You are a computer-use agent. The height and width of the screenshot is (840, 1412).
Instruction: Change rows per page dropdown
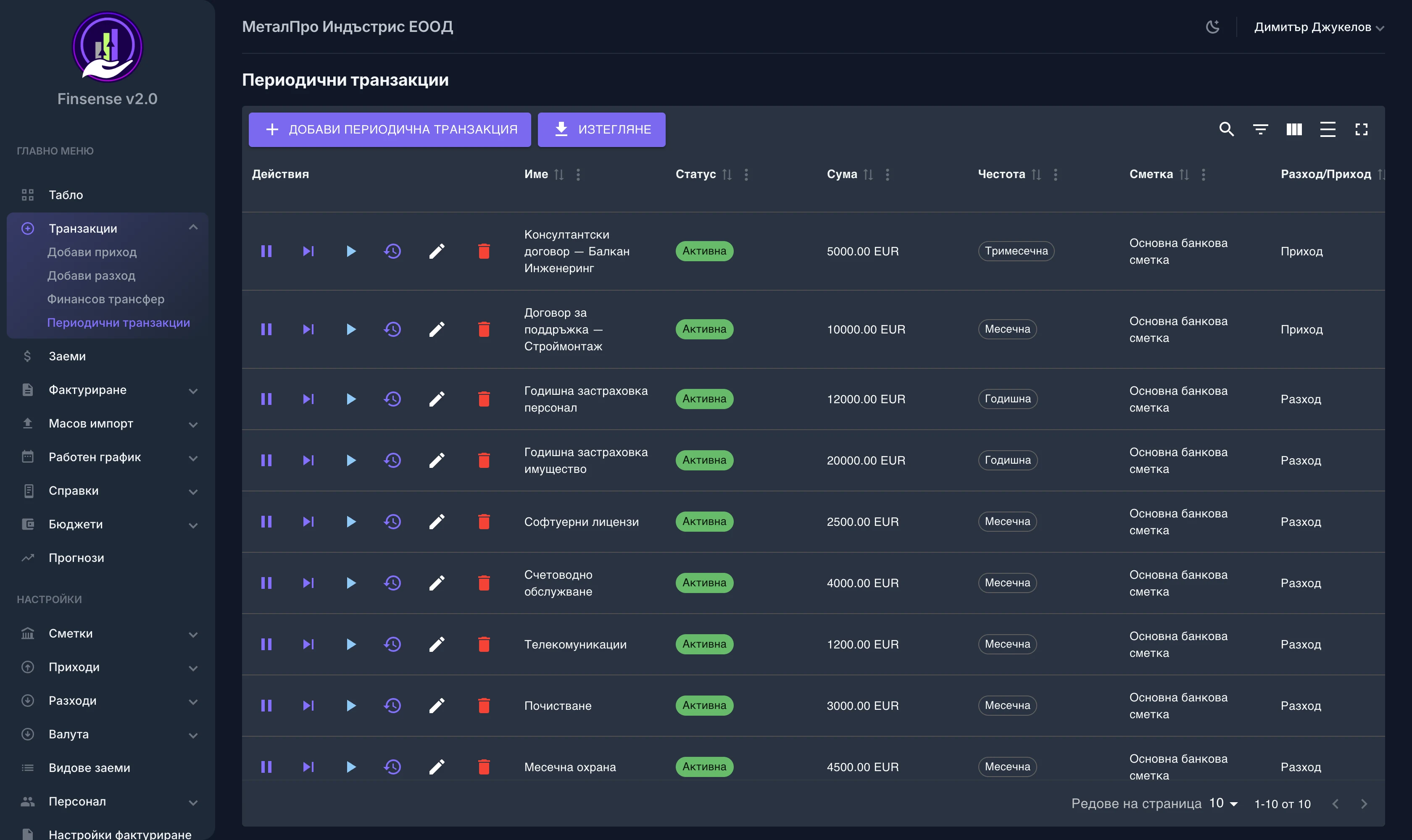pos(1224,803)
